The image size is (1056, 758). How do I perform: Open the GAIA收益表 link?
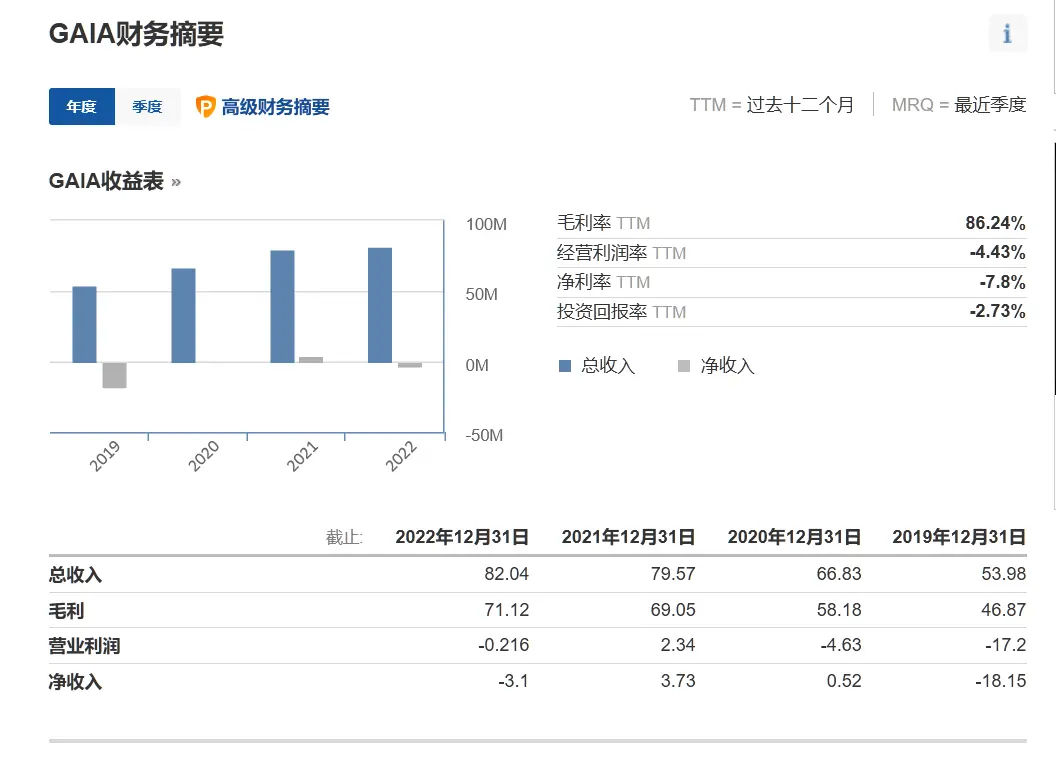pos(114,181)
